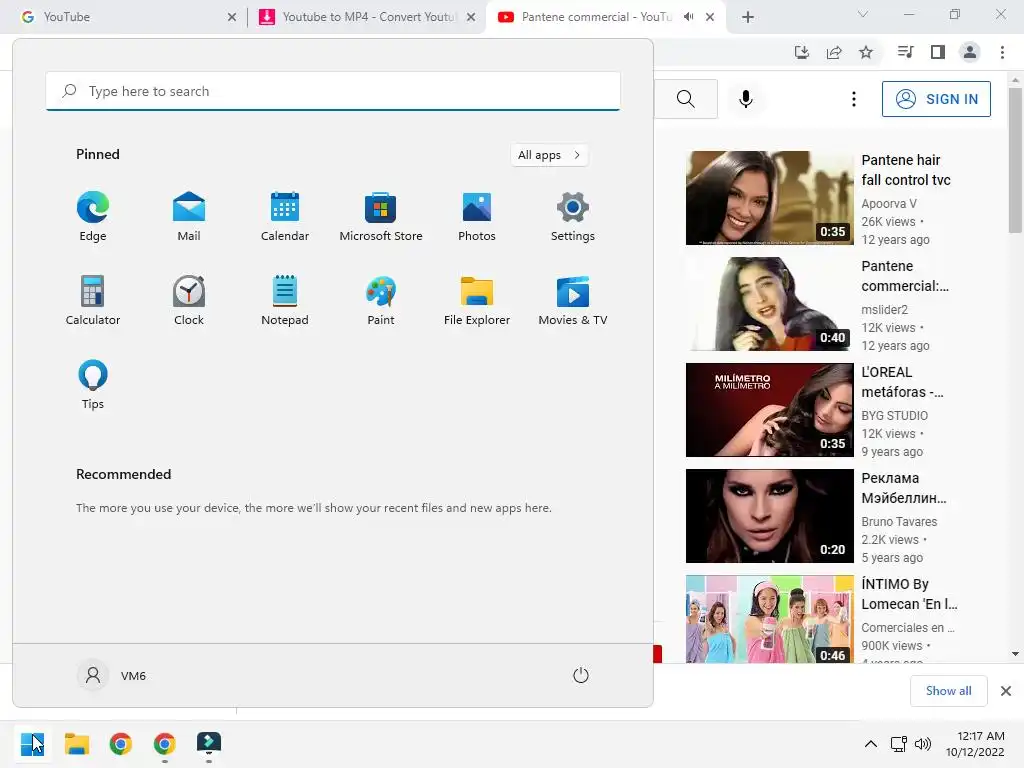The image size is (1024, 768).
Task: Toggle the Chrome side panel
Action: pos(938,52)
